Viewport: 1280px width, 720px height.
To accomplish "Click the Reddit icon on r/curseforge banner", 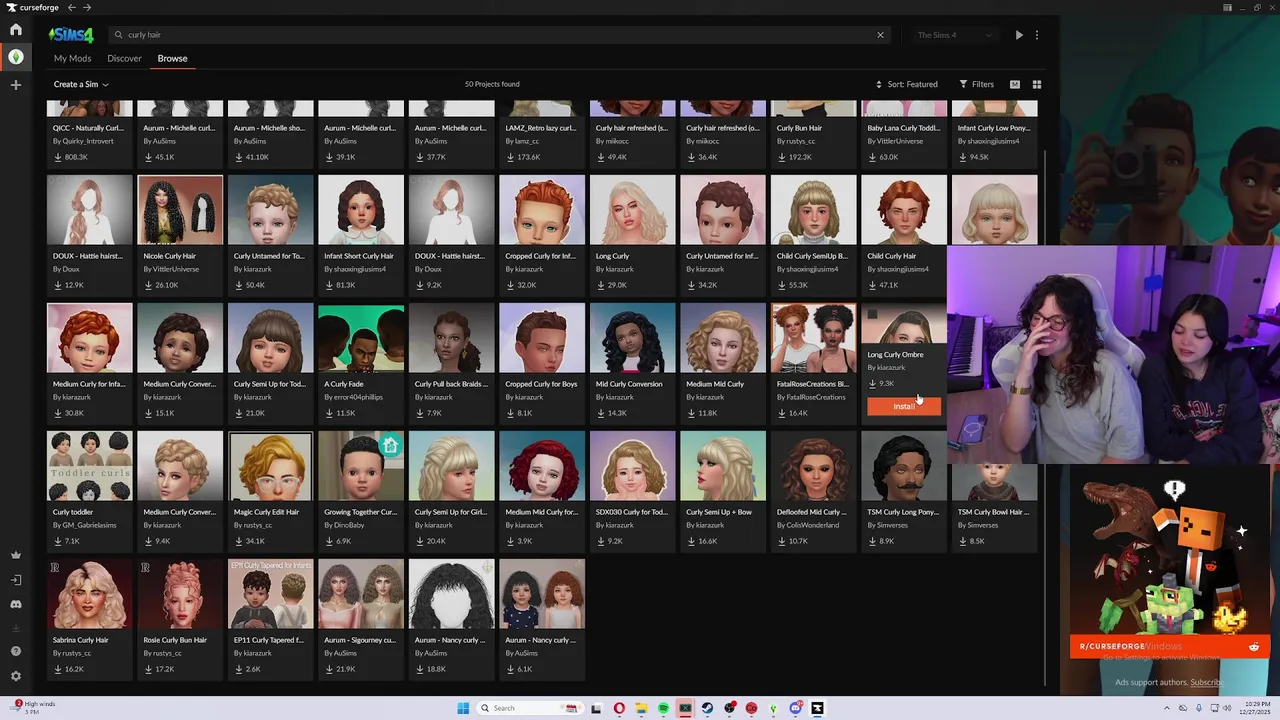I will [1254, 647].
